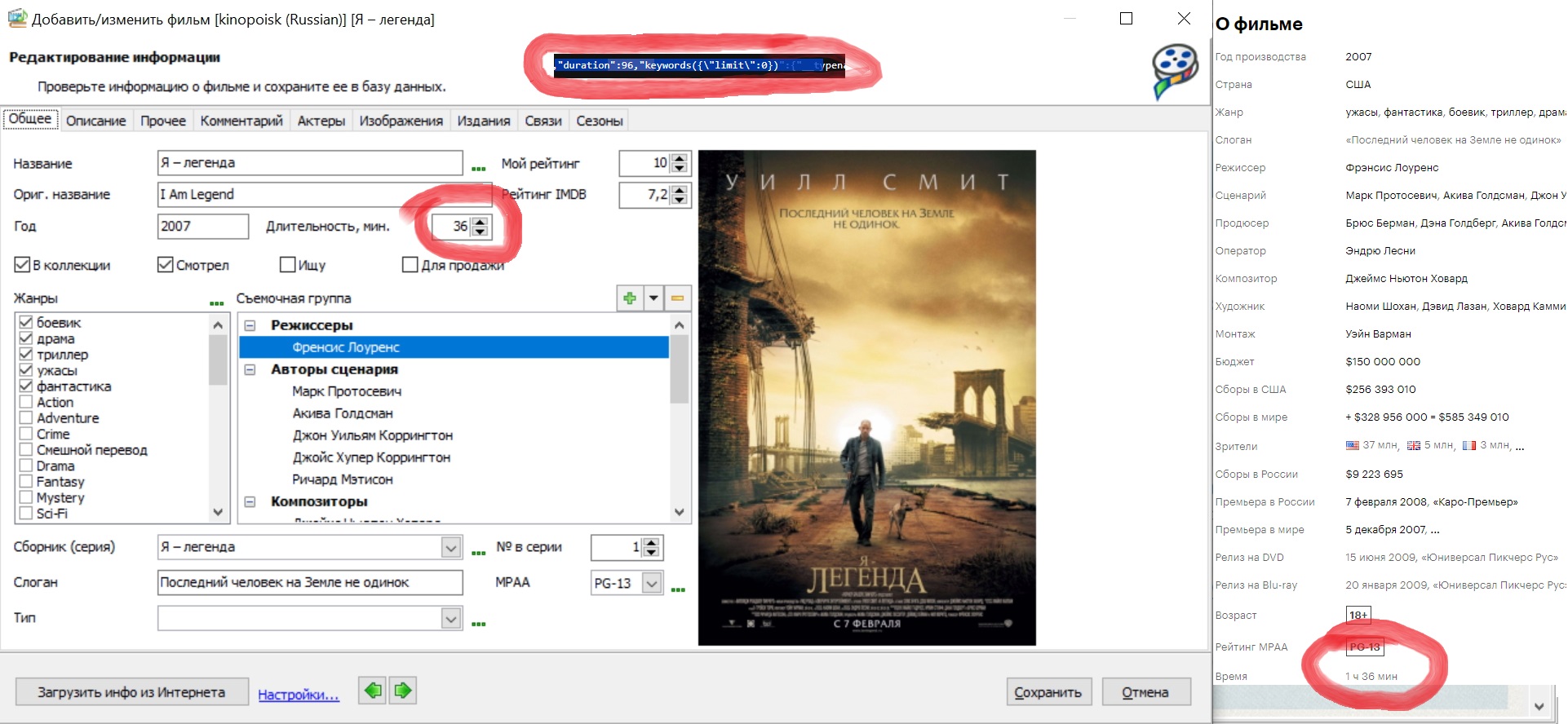Click green dots button next to Название field
This screenshot has height=724, width=1568.
479,169
